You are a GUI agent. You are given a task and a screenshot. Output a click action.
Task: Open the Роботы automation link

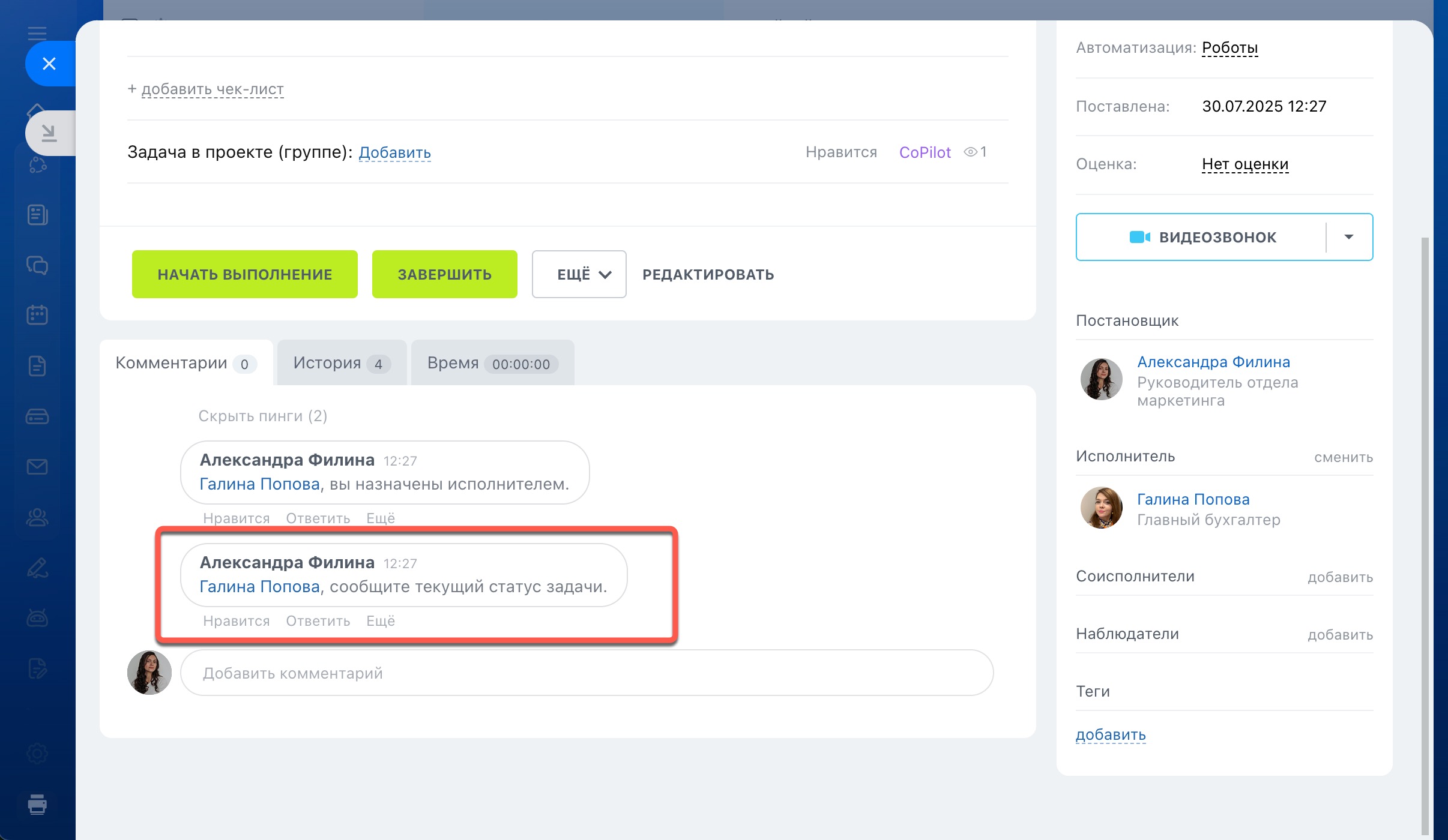pos(1230,47)
